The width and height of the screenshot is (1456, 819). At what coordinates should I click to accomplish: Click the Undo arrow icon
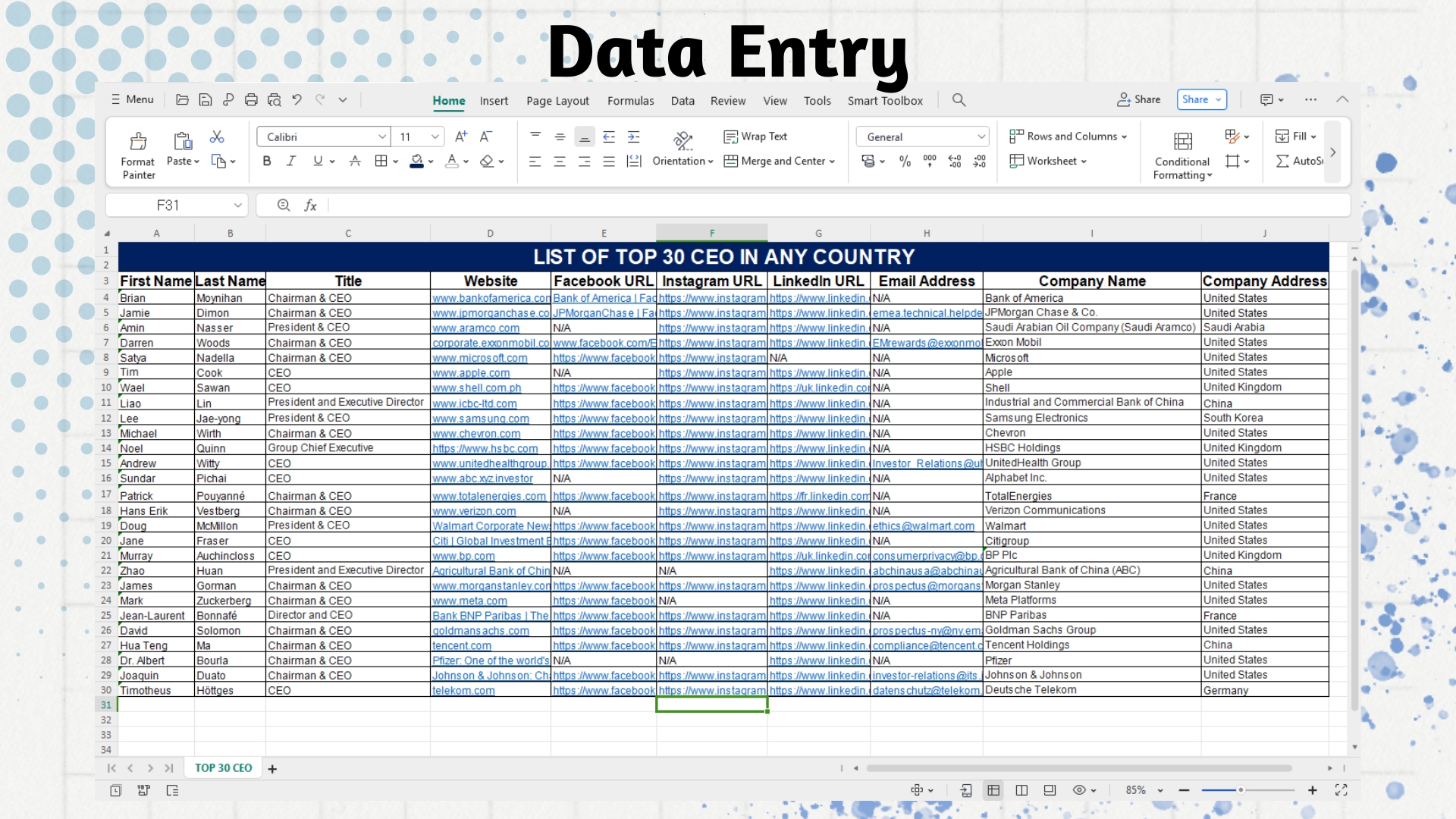point(297,100)
